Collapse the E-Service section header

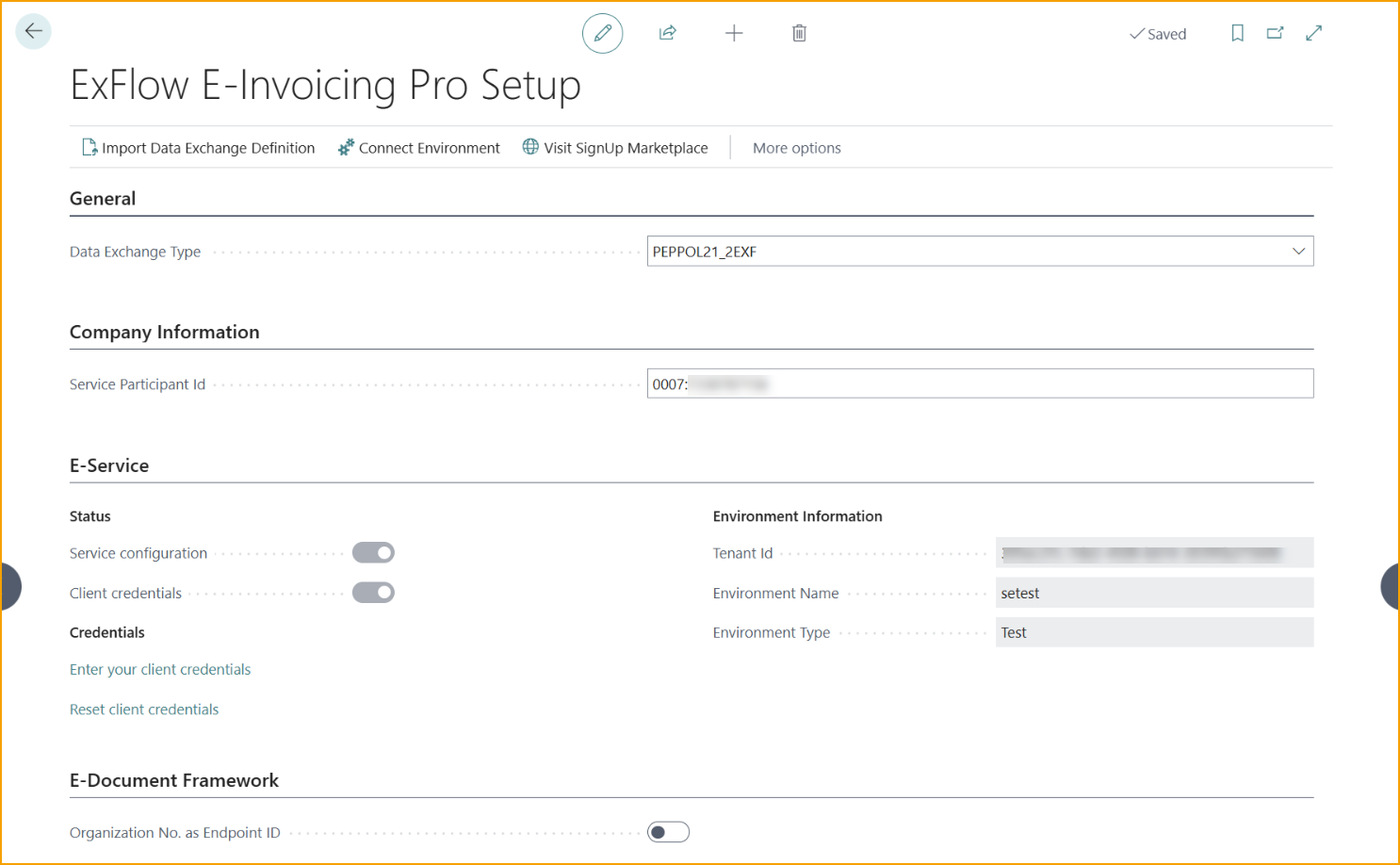coord(109,465)
